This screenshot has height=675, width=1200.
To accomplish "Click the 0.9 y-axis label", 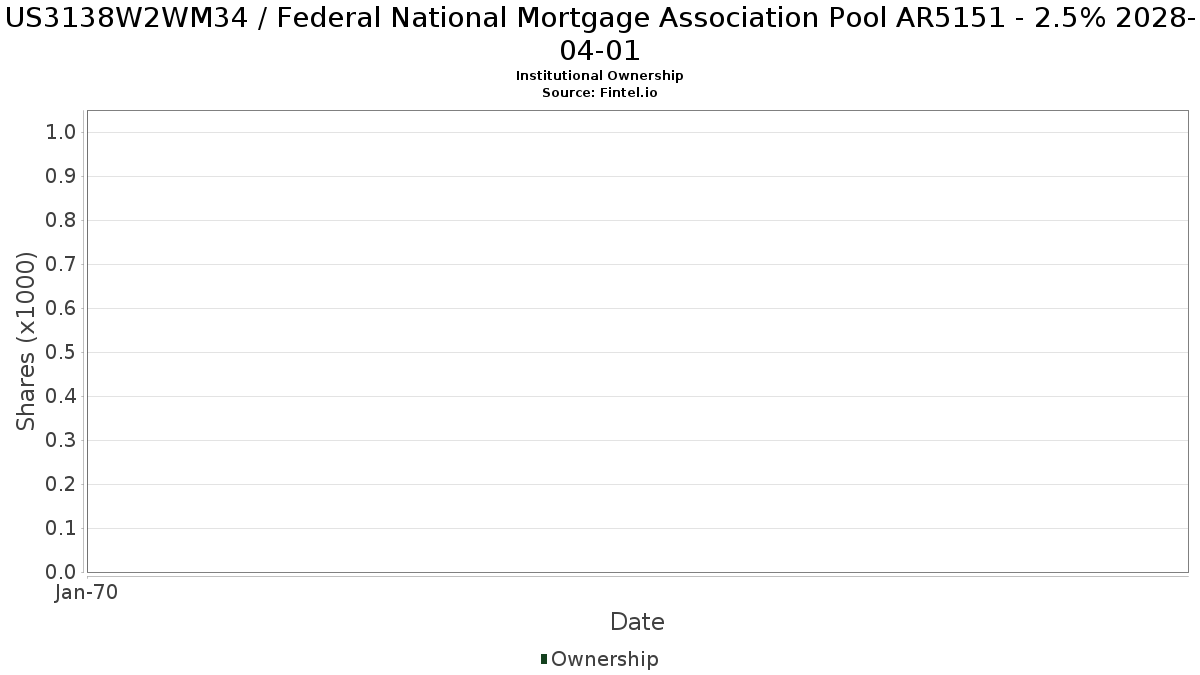I will pyautogui.click(x=62, y=177).
